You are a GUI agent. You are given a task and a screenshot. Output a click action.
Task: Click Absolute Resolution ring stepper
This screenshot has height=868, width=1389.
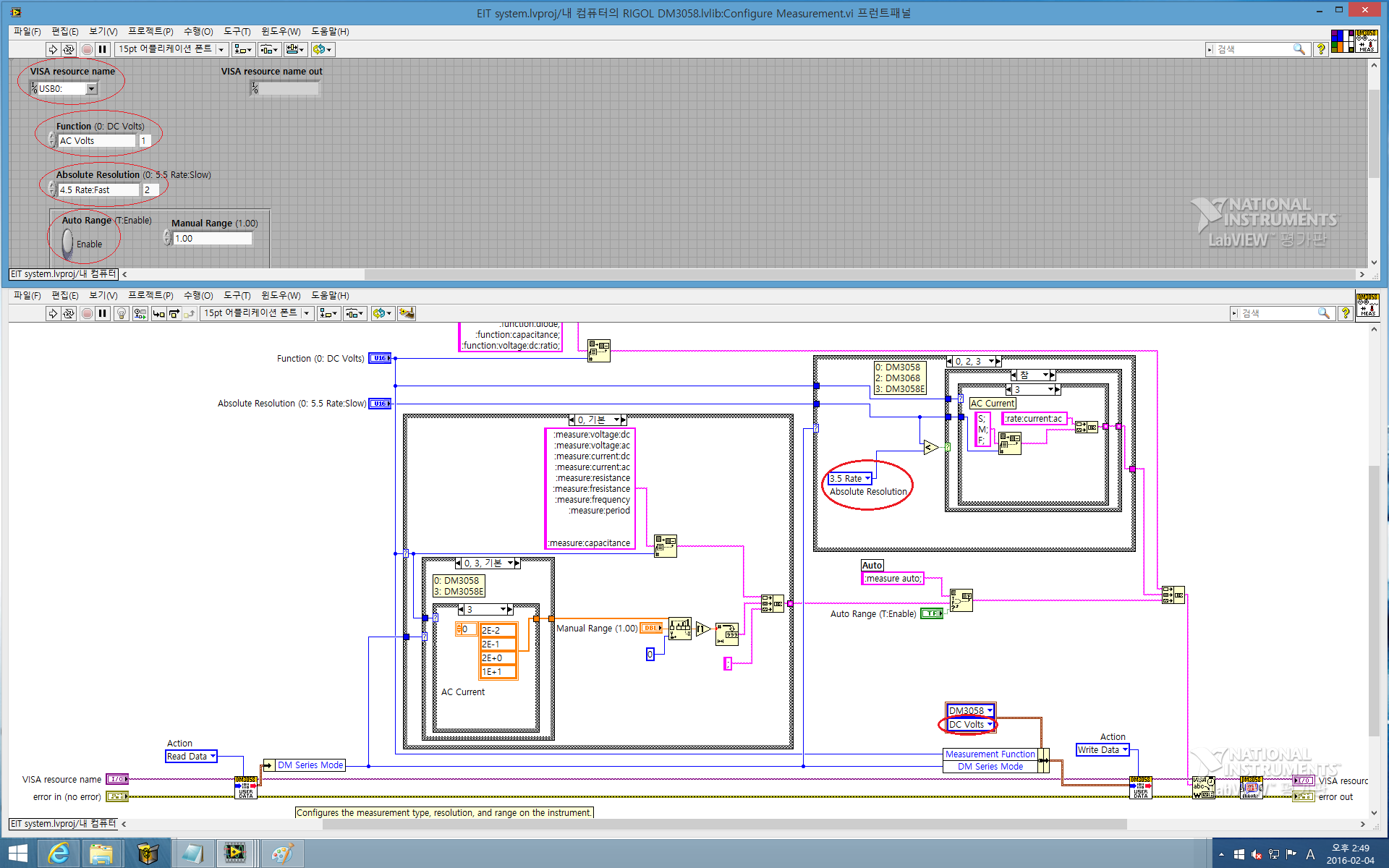[x=51, y=190]
